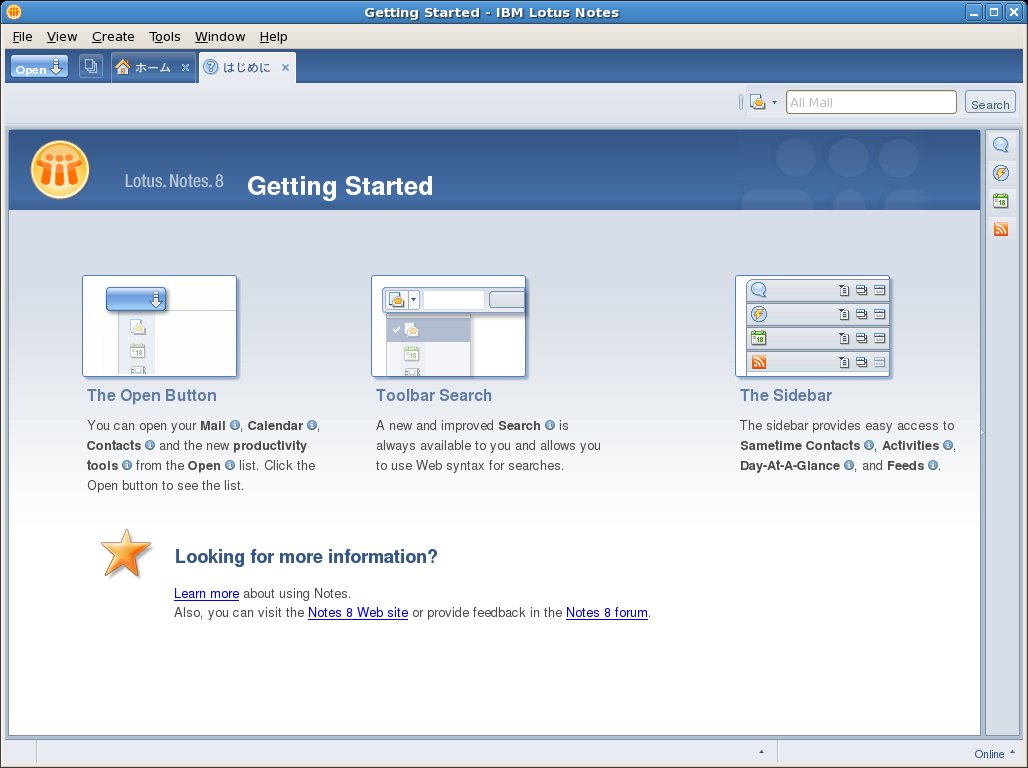Image resolution: width=1028 pixels, height=768 pixels.
Task: Follow the Learn more link
Action: 207,593
